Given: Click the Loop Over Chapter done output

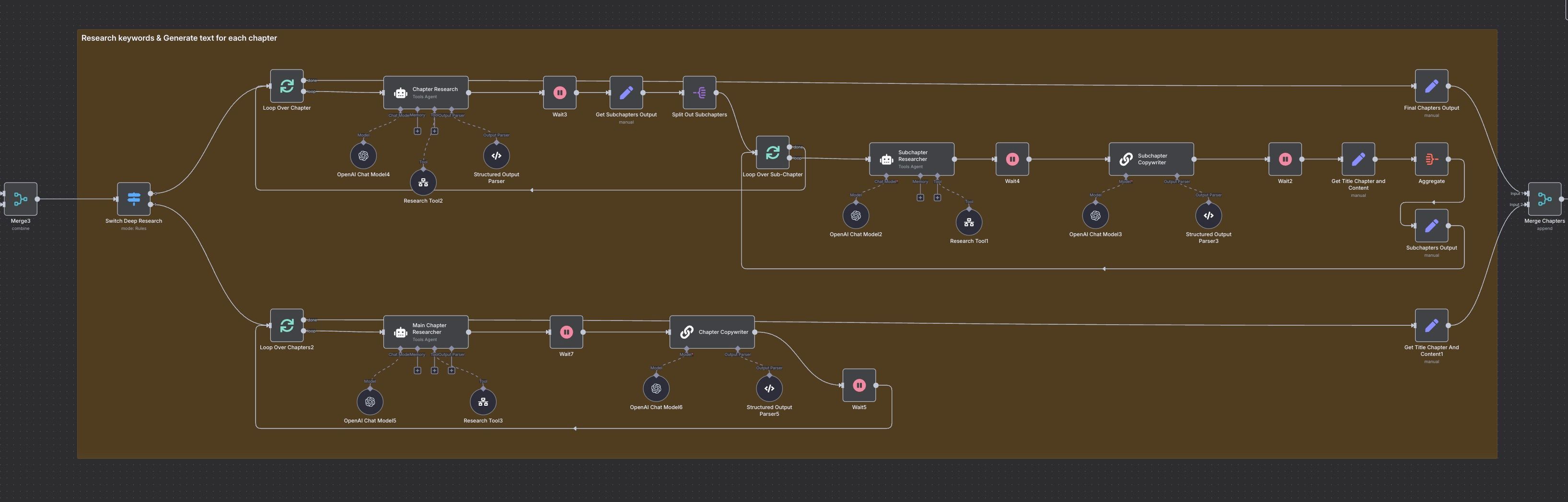Looking at the screenshot, I should (x=304, y=80).
